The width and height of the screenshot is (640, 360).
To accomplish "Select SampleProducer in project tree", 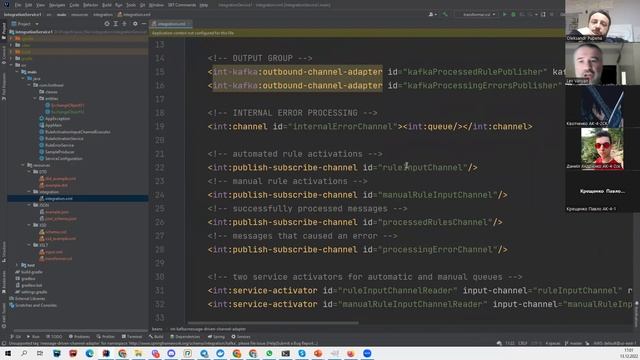I will pos(60,152).
